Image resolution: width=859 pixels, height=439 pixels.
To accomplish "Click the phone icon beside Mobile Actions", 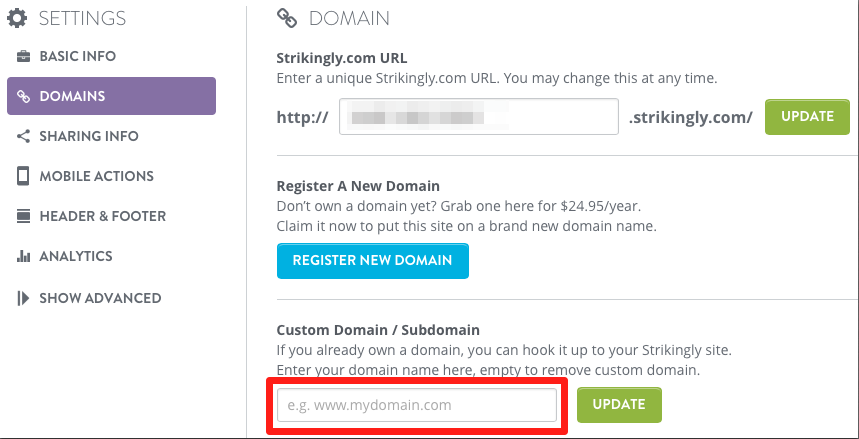I will [x=23, y=176].
